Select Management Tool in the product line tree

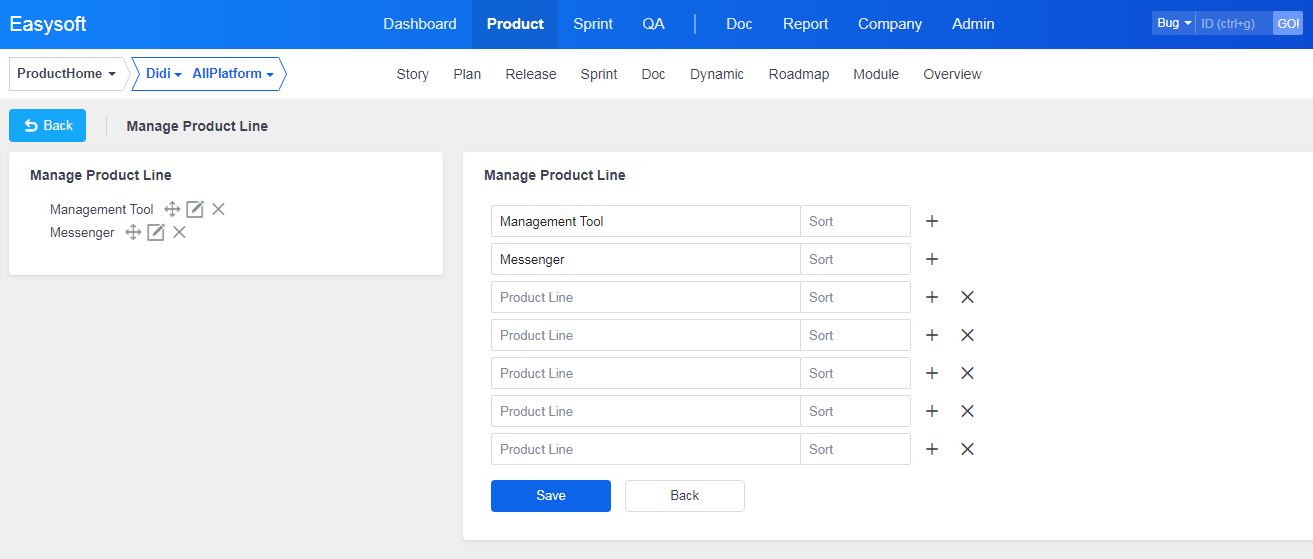point(102,209)
